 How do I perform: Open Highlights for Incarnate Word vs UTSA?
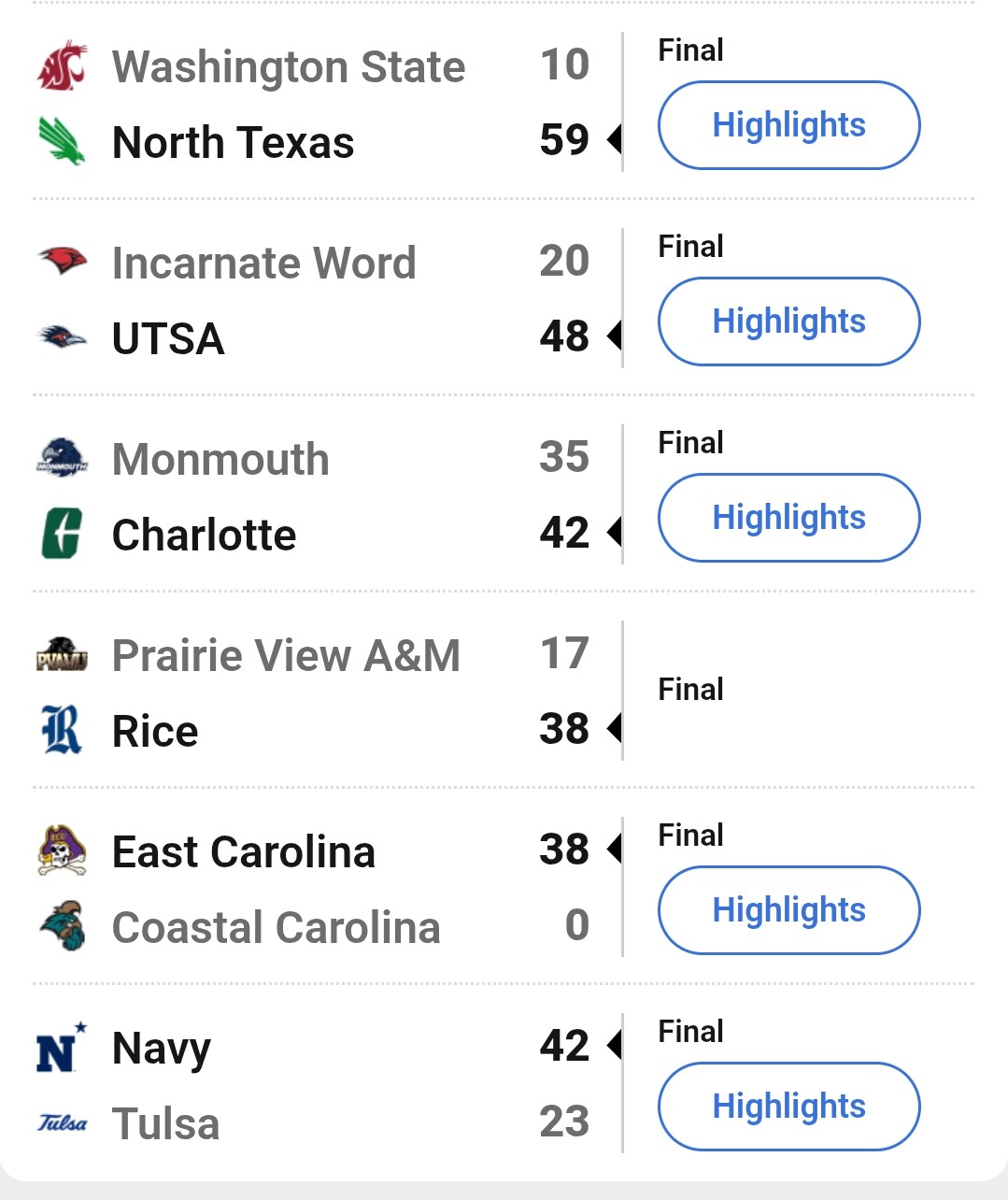pos(788,321)
